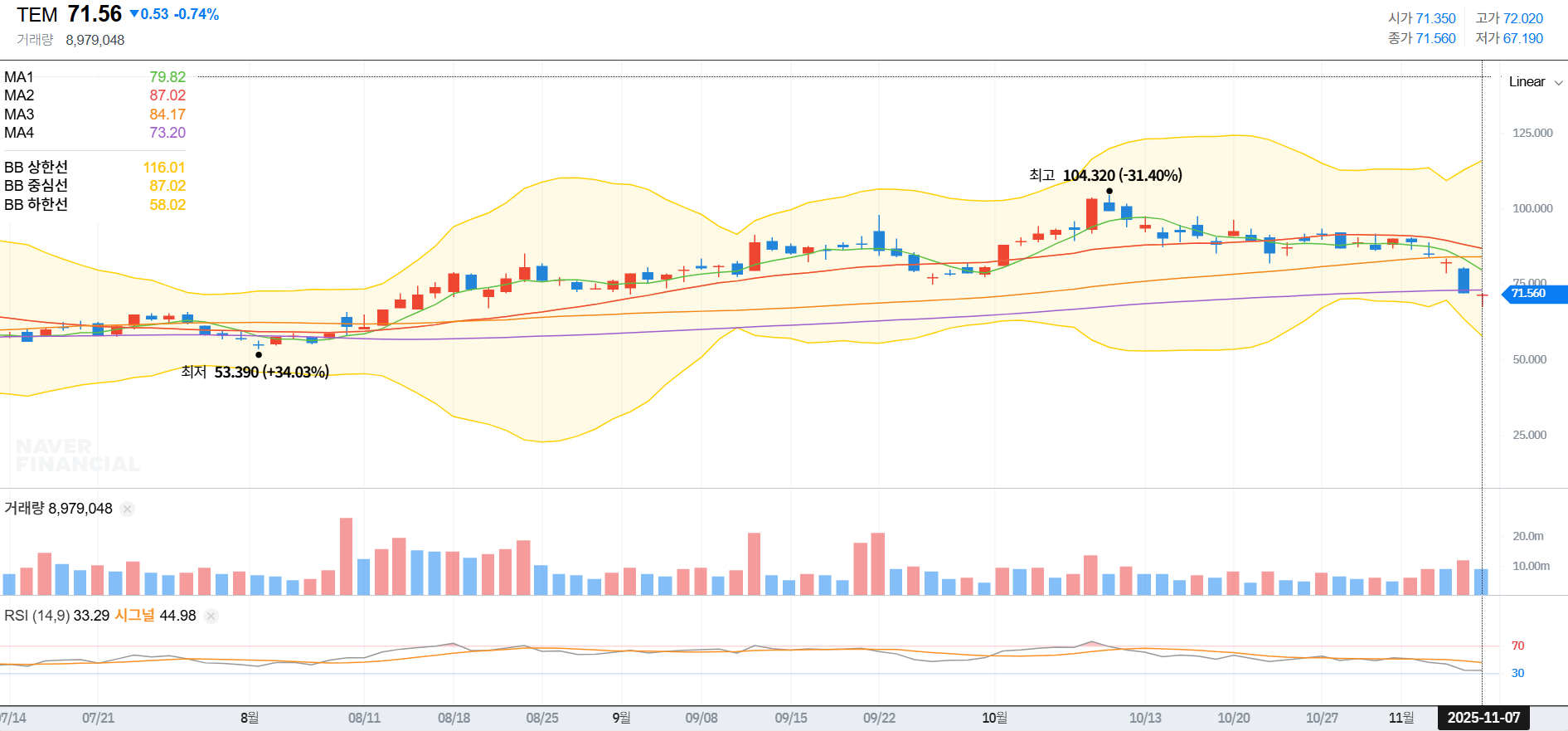Click the 10/20 date axis label
The width and height of the screenshot is (1568, 731).
point(1233,718)
